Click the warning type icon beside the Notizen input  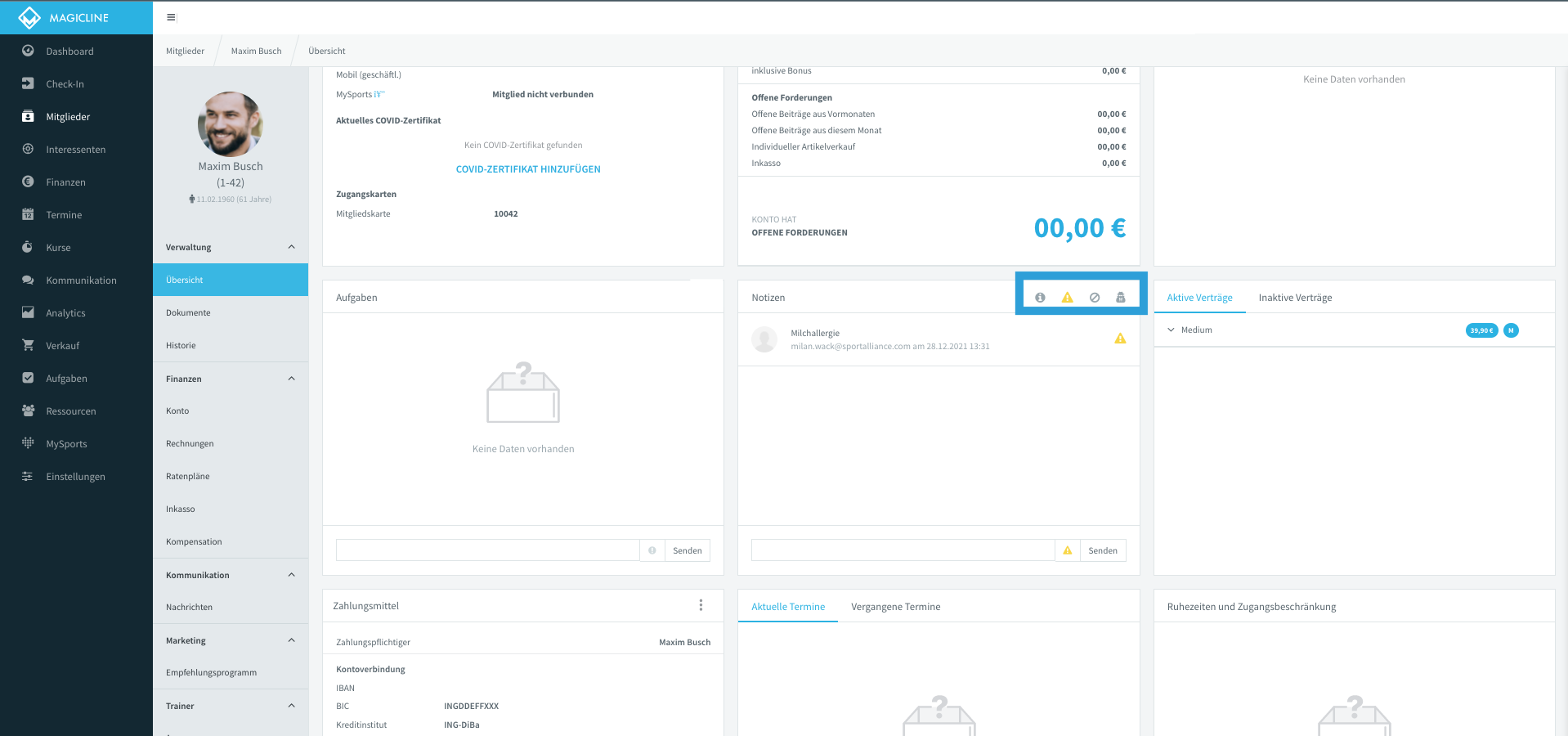(x=1067, y=550)
